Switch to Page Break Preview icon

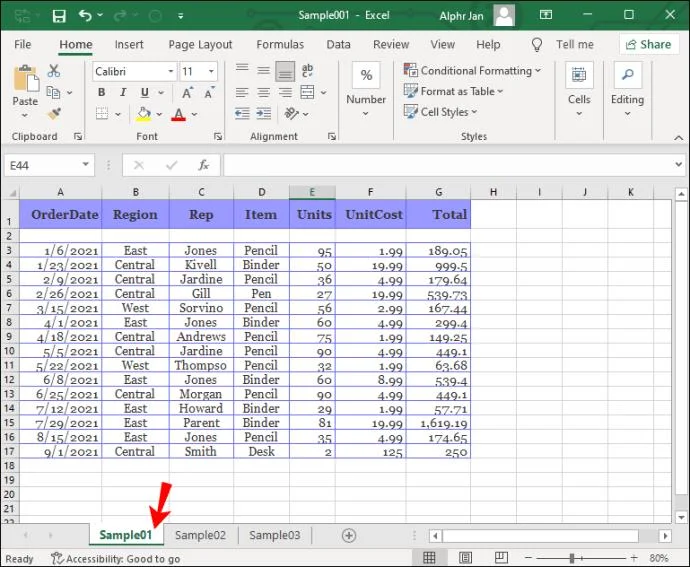[501, 558]
